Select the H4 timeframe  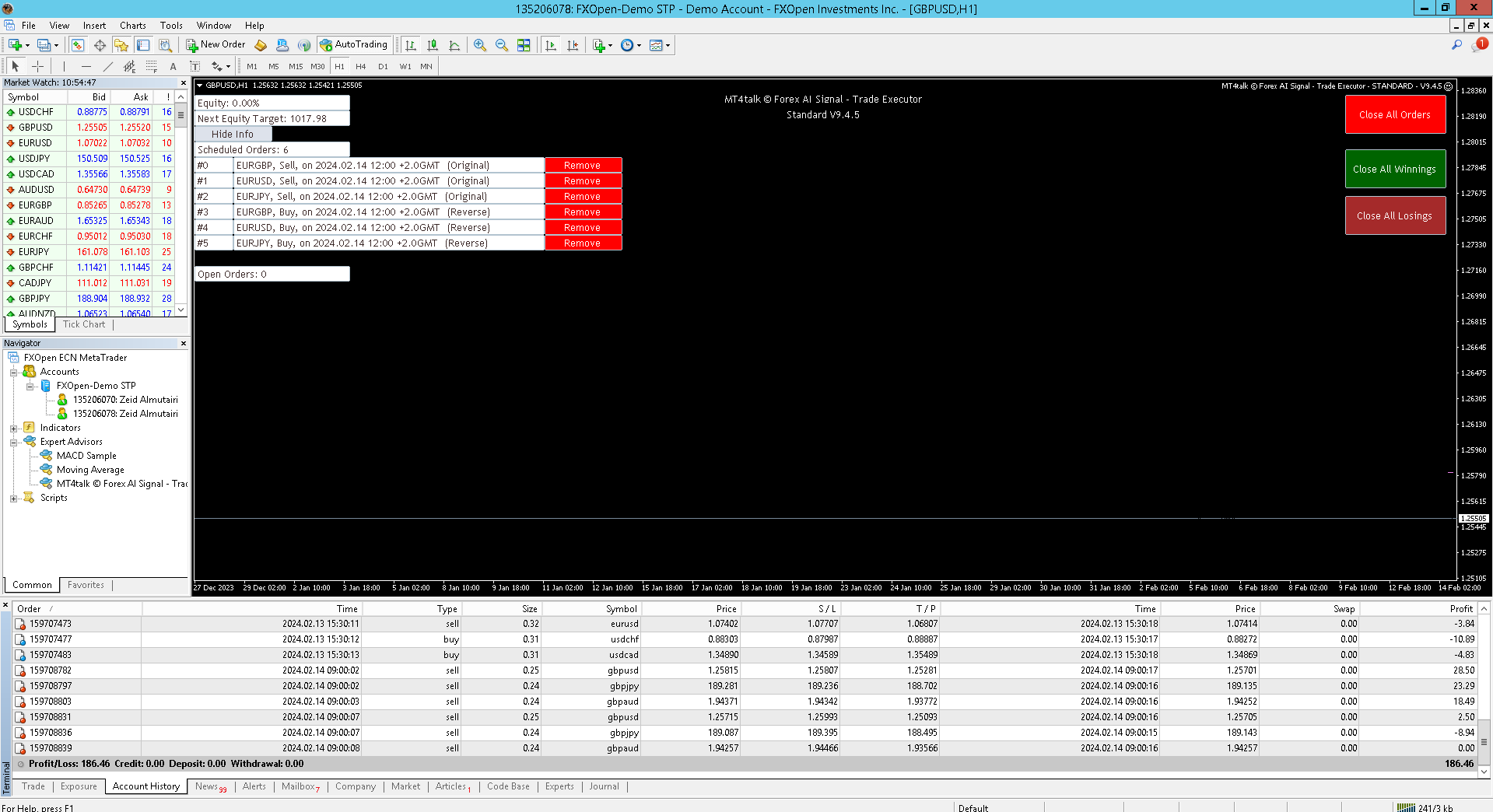click(x=360, y=66)
